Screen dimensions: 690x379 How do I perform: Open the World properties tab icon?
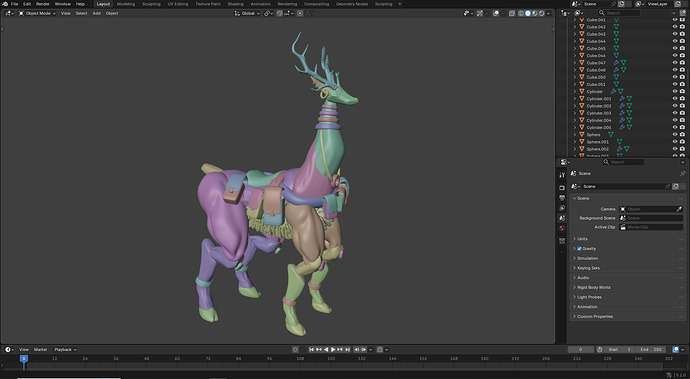[562, 228]
